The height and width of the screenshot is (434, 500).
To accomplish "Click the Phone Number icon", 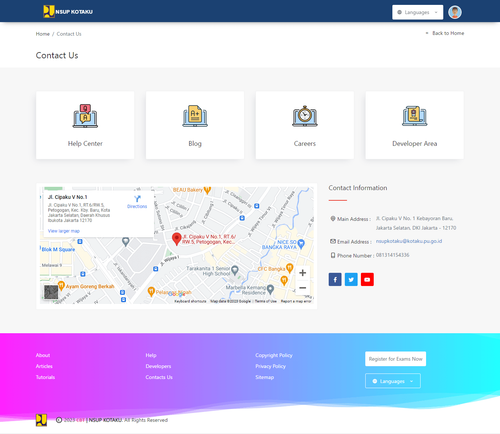I will click(x=333, y=255).
